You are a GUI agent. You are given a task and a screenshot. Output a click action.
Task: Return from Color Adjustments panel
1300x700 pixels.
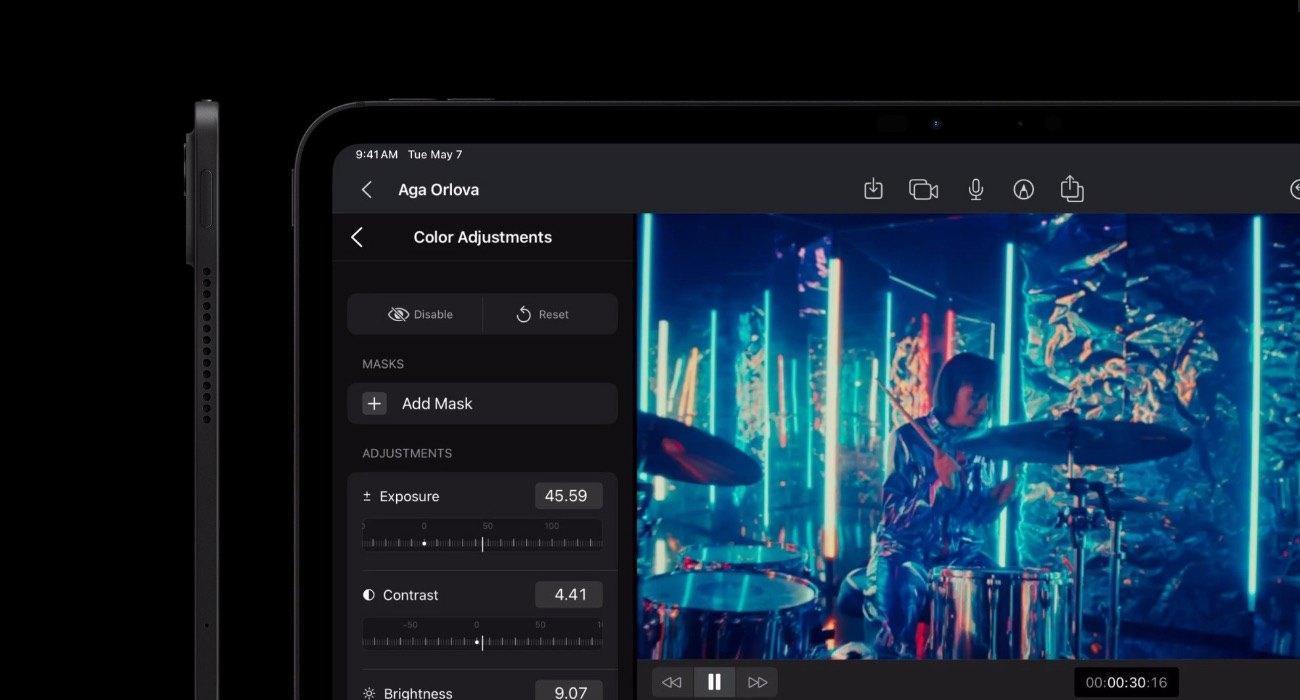pyautogui.click(x=357, y=237)
